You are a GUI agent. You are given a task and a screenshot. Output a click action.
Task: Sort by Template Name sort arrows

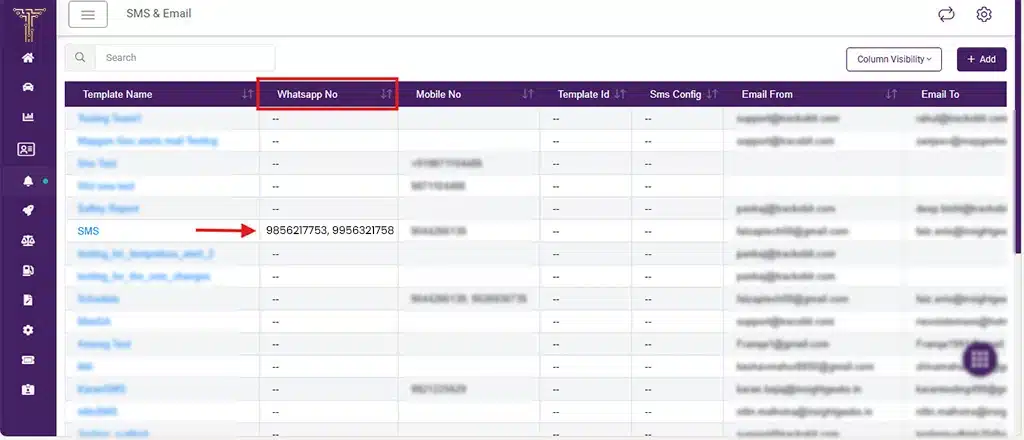pyautogui.click(x=247, y=95)
